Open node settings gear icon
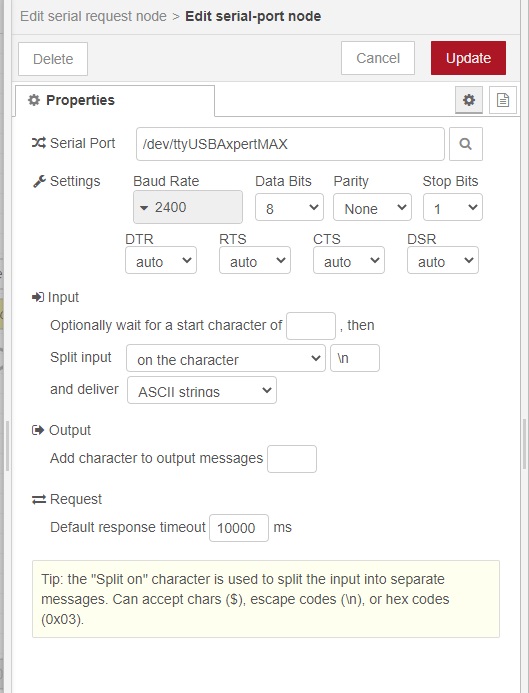The height and width of the screenshot is (693, 529). coord(468,100)
